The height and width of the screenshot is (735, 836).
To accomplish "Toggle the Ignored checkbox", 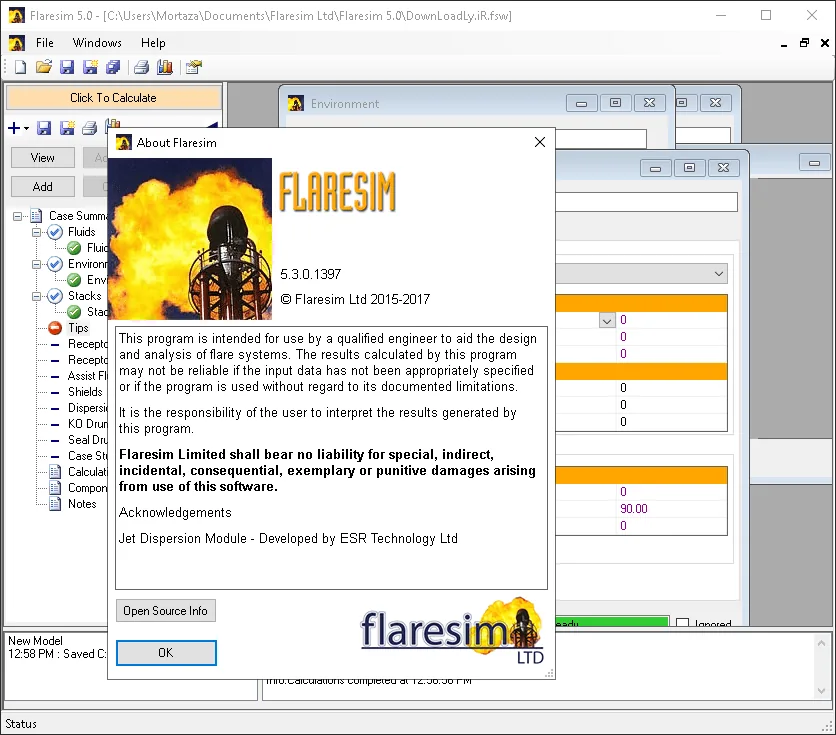I will 682,623.
